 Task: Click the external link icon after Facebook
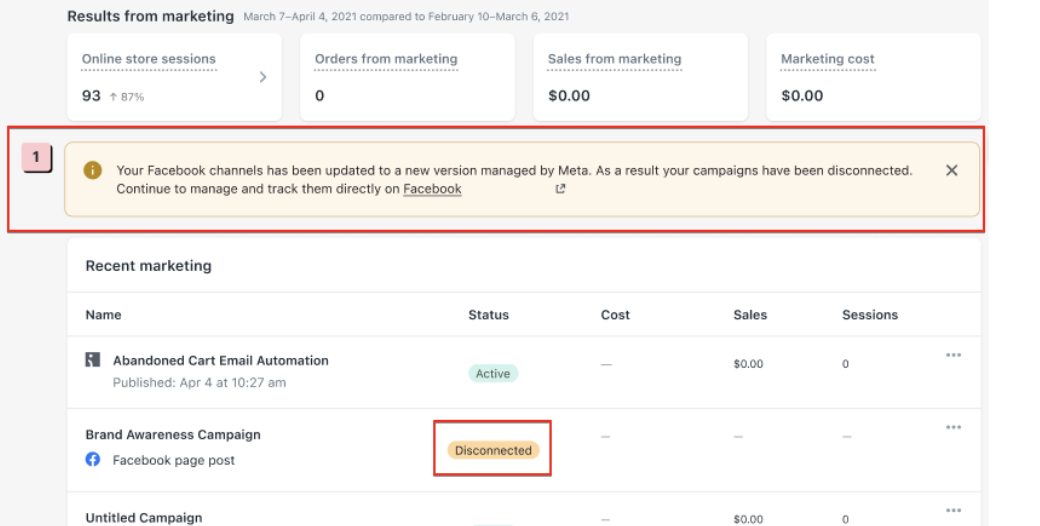[561, 189]
